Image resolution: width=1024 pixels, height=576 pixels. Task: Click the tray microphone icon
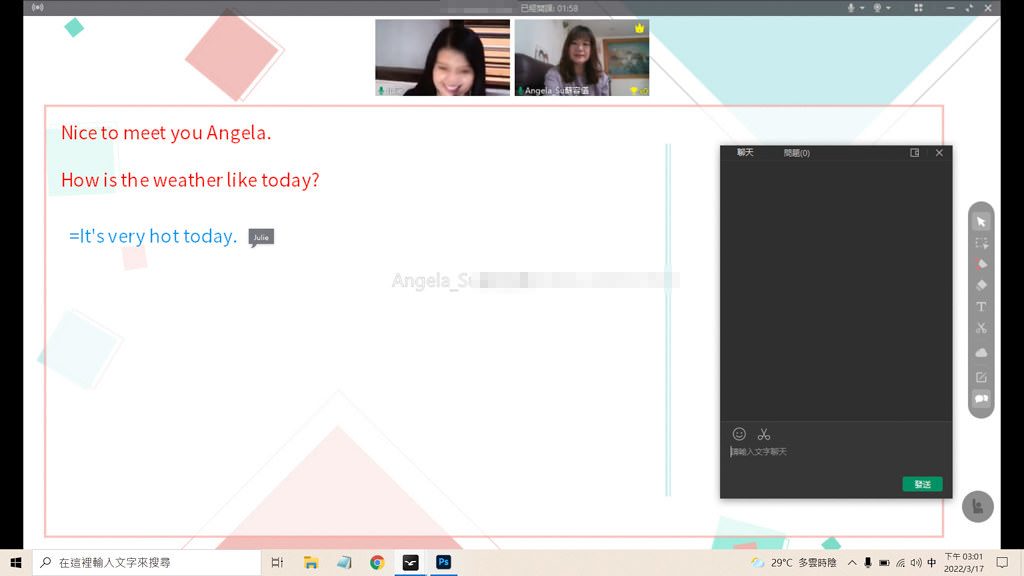(867, 562)
